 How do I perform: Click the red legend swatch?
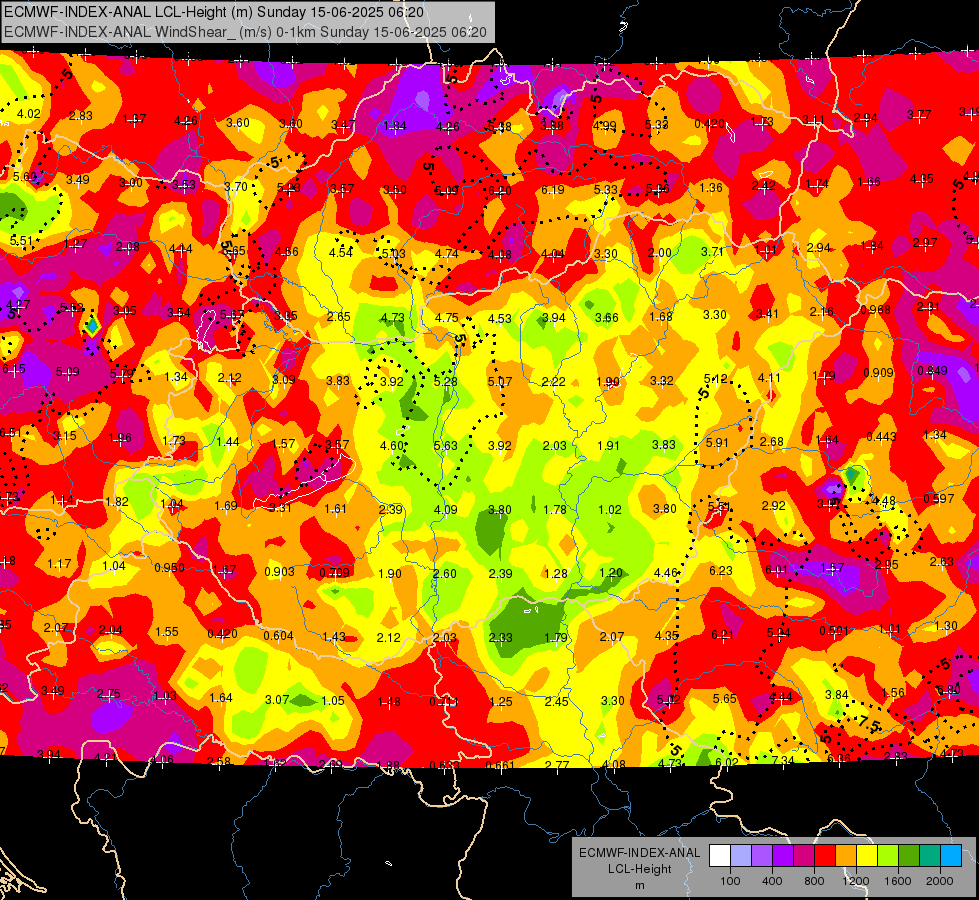(x=825, y=855)
